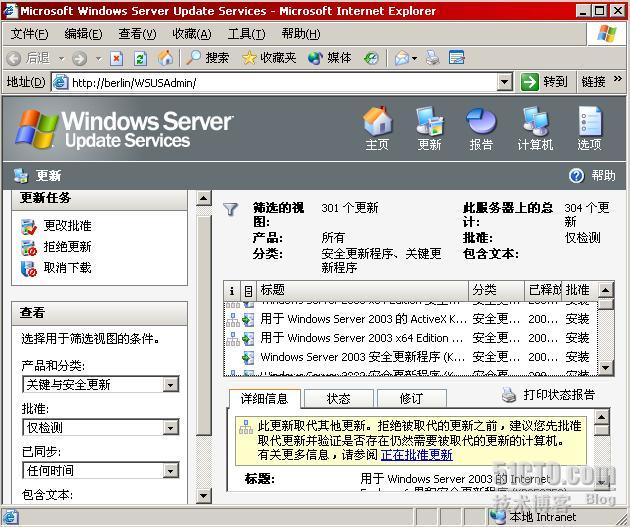This screenshot has height=527, width=630.
Task: Click the blue 帮助 help icon
Action: pyautogui.click(x=576, y=176)
